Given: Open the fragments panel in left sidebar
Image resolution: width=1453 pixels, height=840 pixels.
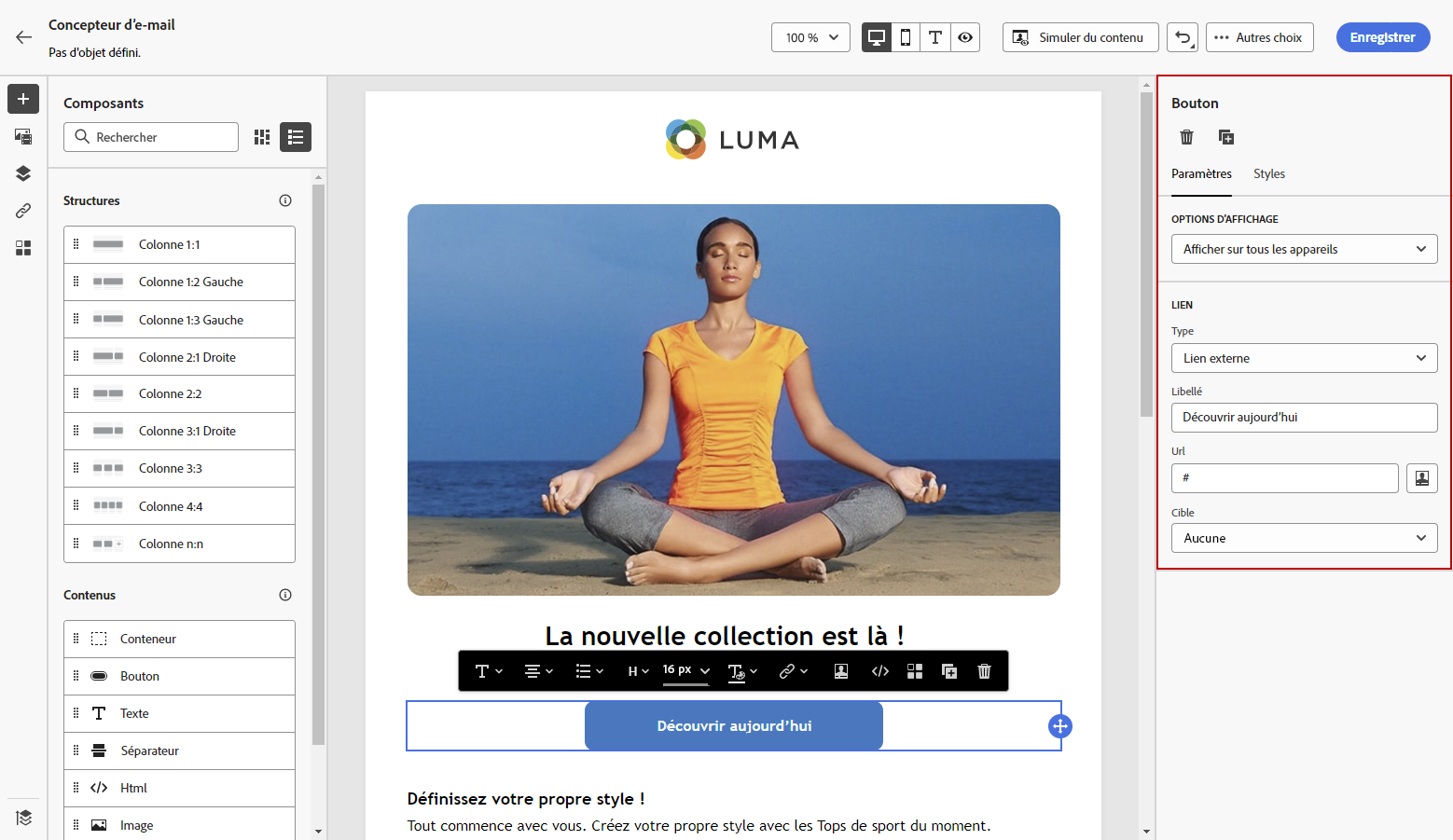Looking at the screenshot, I should [x=23, y=248].
